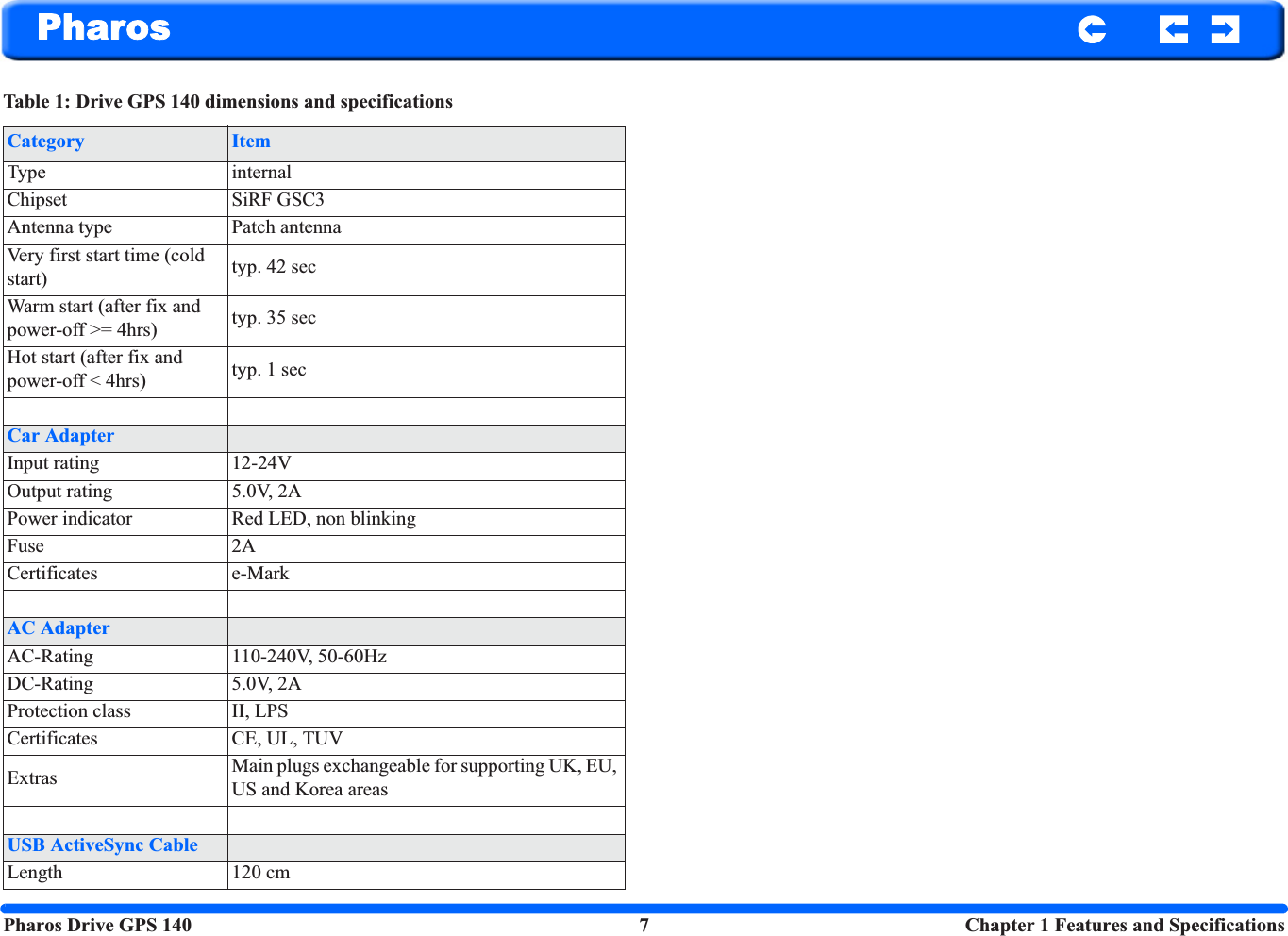Click the page number 7 in footer
Viewport: 1288px width, 936px height.
(644, 925)
